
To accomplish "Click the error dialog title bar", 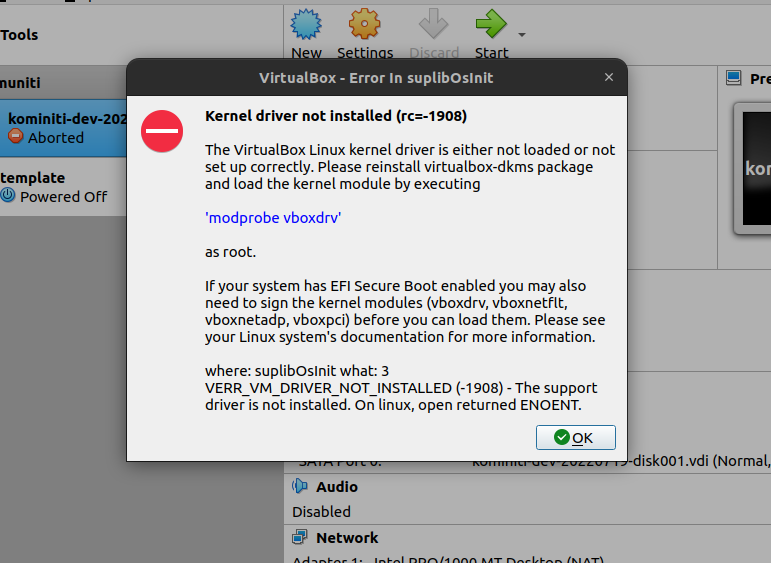I will [376, 77].
